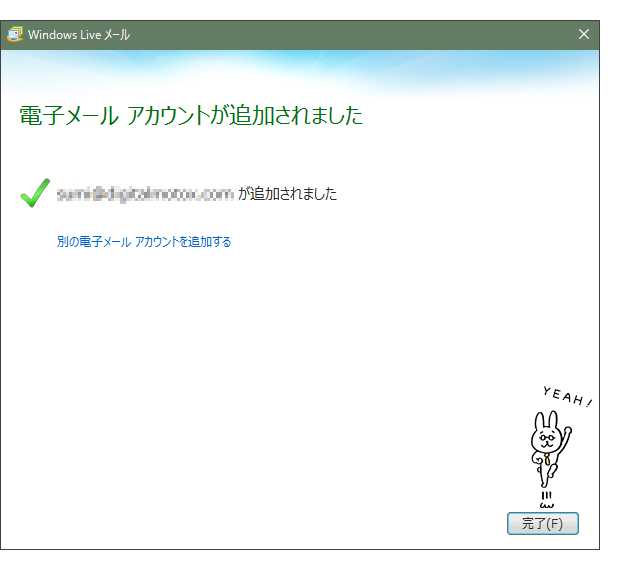Click the が追加されました confirmation text

click(x=287, y=194)
